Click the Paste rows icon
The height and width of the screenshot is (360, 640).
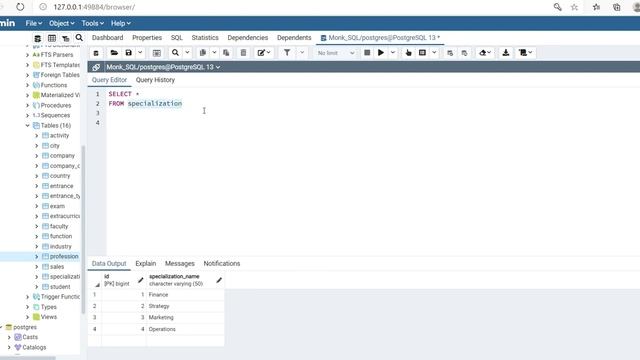pos(226,53)
